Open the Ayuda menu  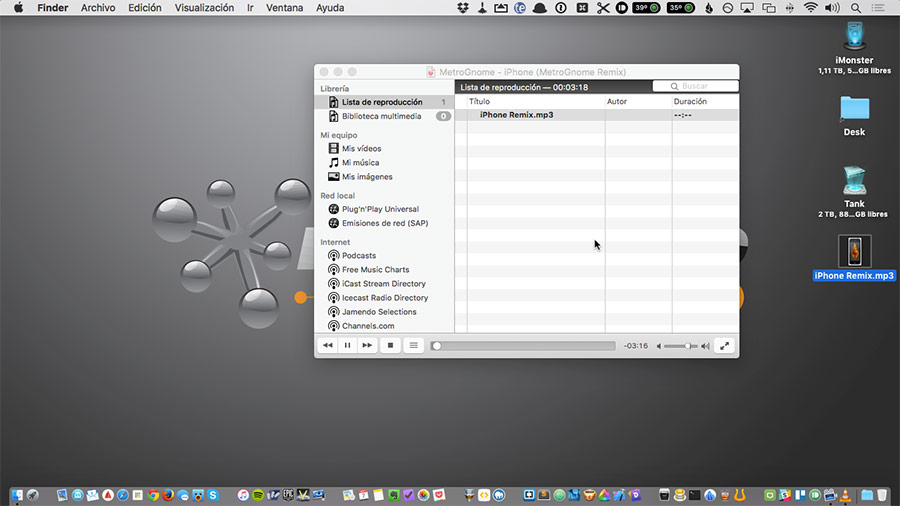(330, 8)
